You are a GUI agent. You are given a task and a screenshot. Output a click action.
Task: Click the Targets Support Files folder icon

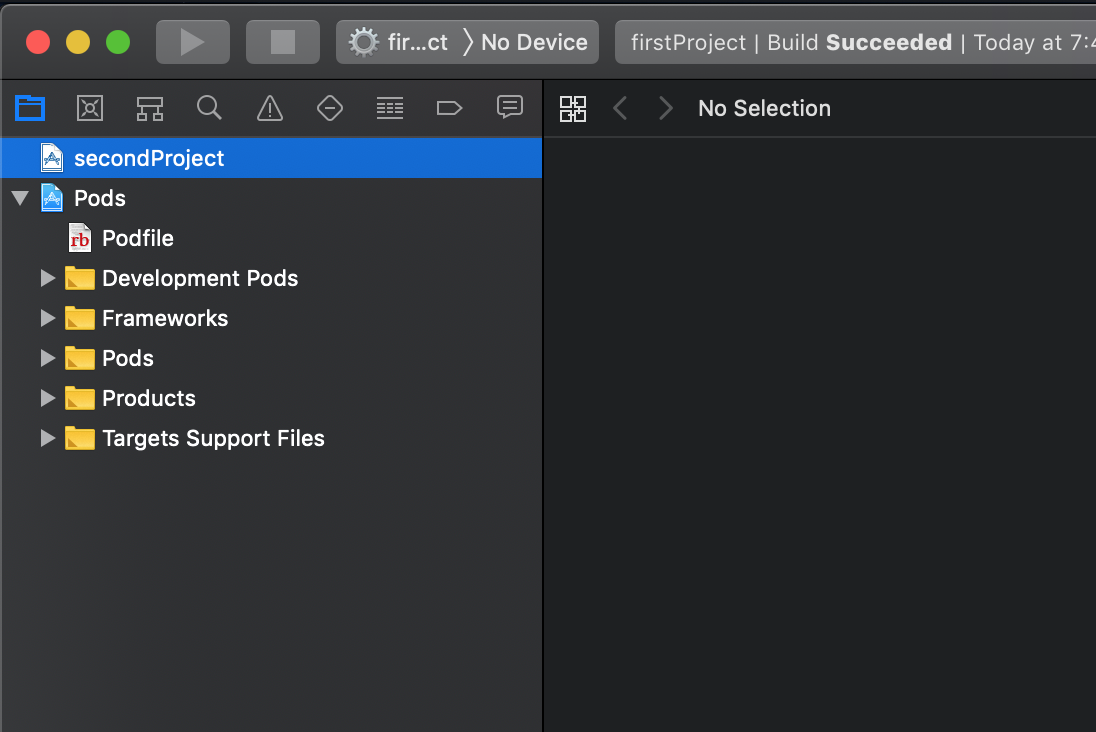(80, 438)
